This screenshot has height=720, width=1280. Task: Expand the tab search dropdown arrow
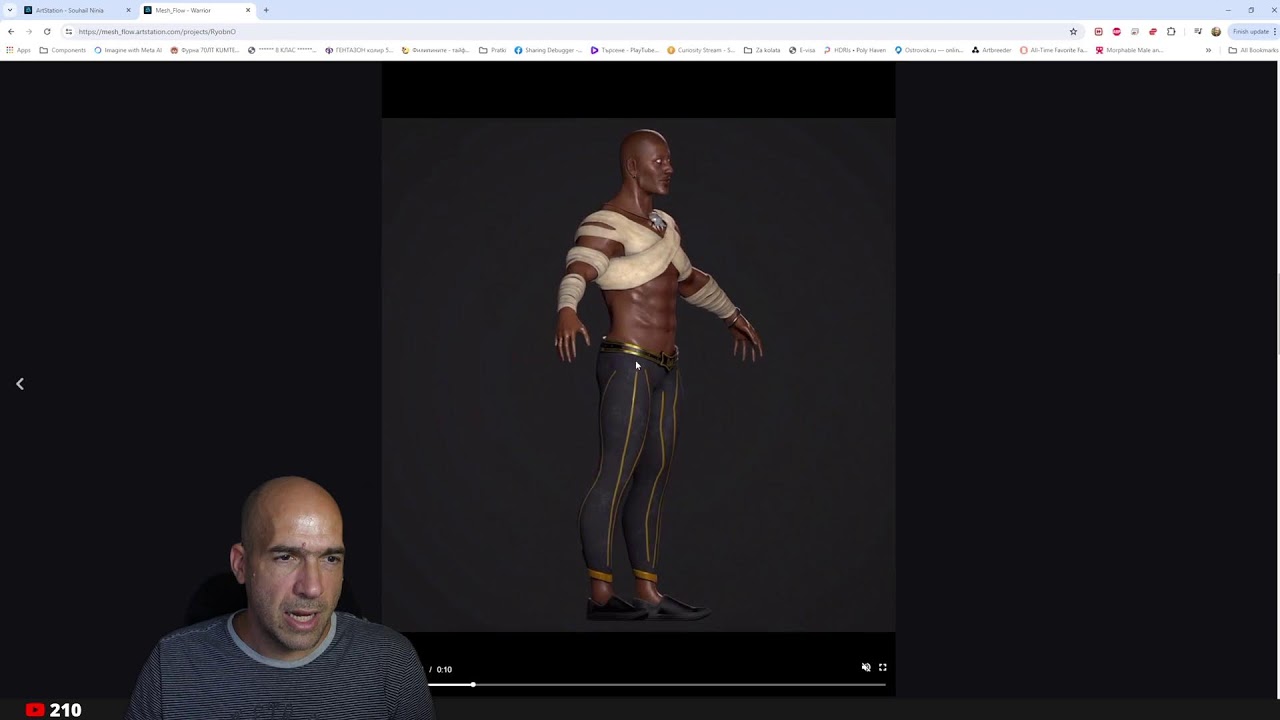tap(10, 10)
